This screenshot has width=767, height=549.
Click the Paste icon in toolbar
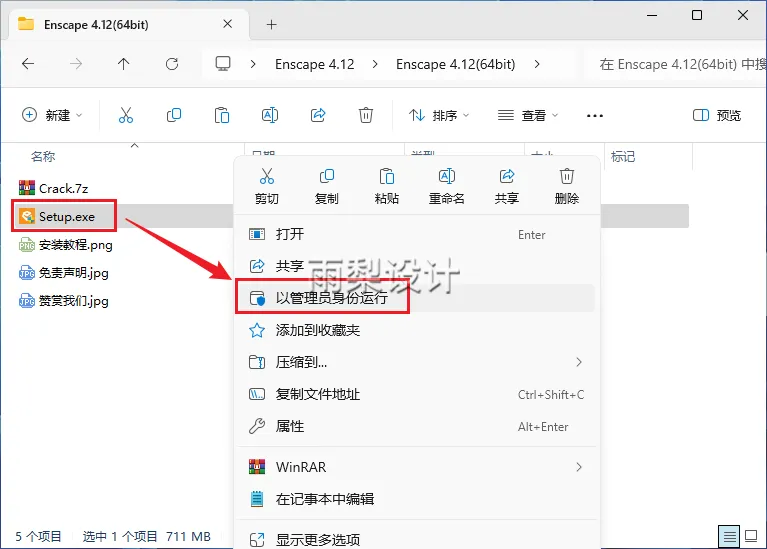[222, 115]
